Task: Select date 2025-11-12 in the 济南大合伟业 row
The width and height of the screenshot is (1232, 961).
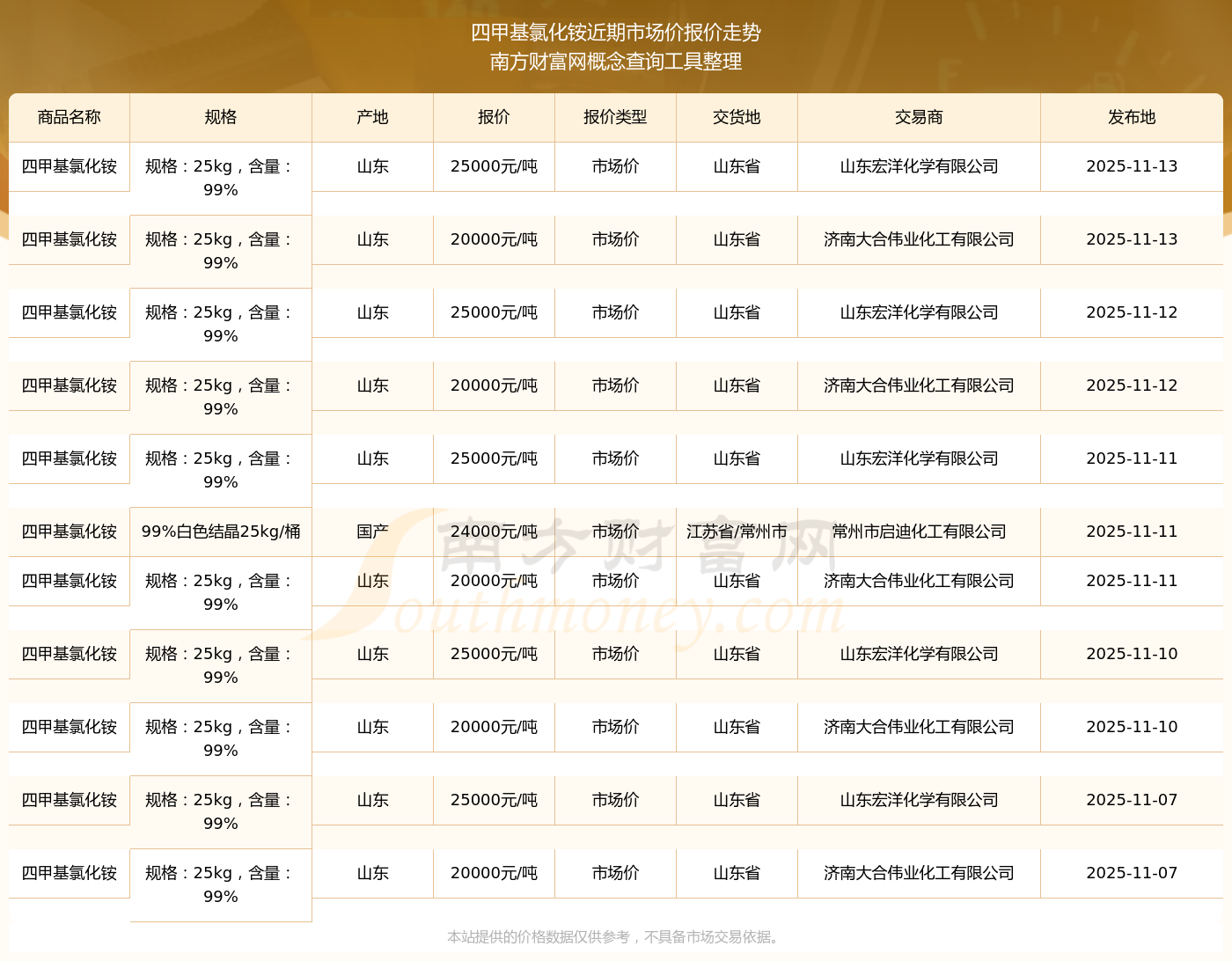Action: (x=1132, y=385)
